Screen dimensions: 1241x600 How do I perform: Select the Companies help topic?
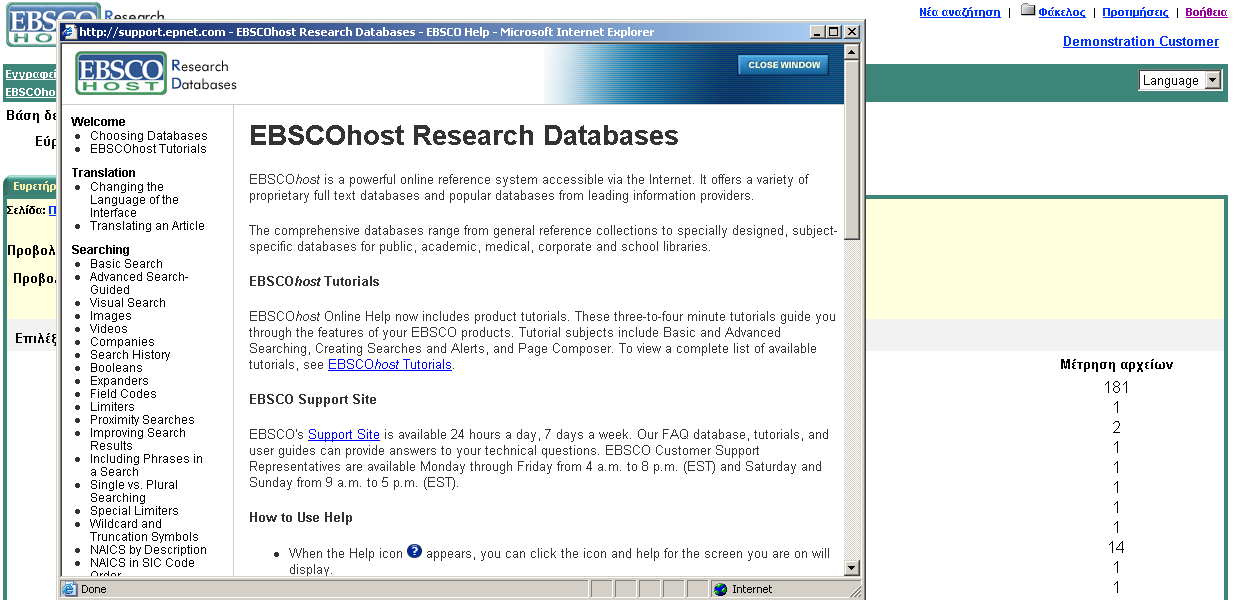pyautogui.click(x=122, y=342)
